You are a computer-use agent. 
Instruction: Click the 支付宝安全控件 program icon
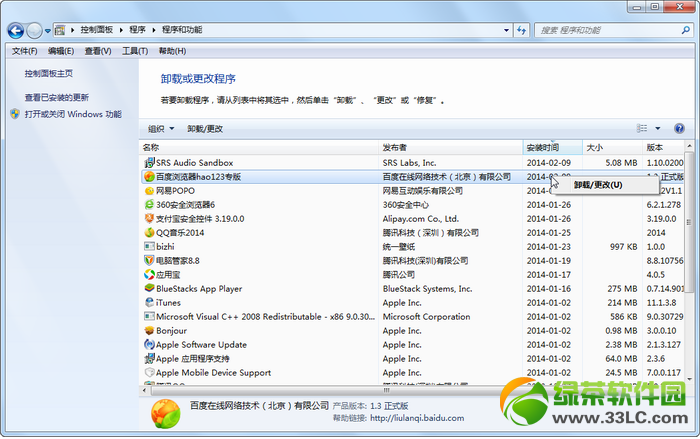click(149, 218)
